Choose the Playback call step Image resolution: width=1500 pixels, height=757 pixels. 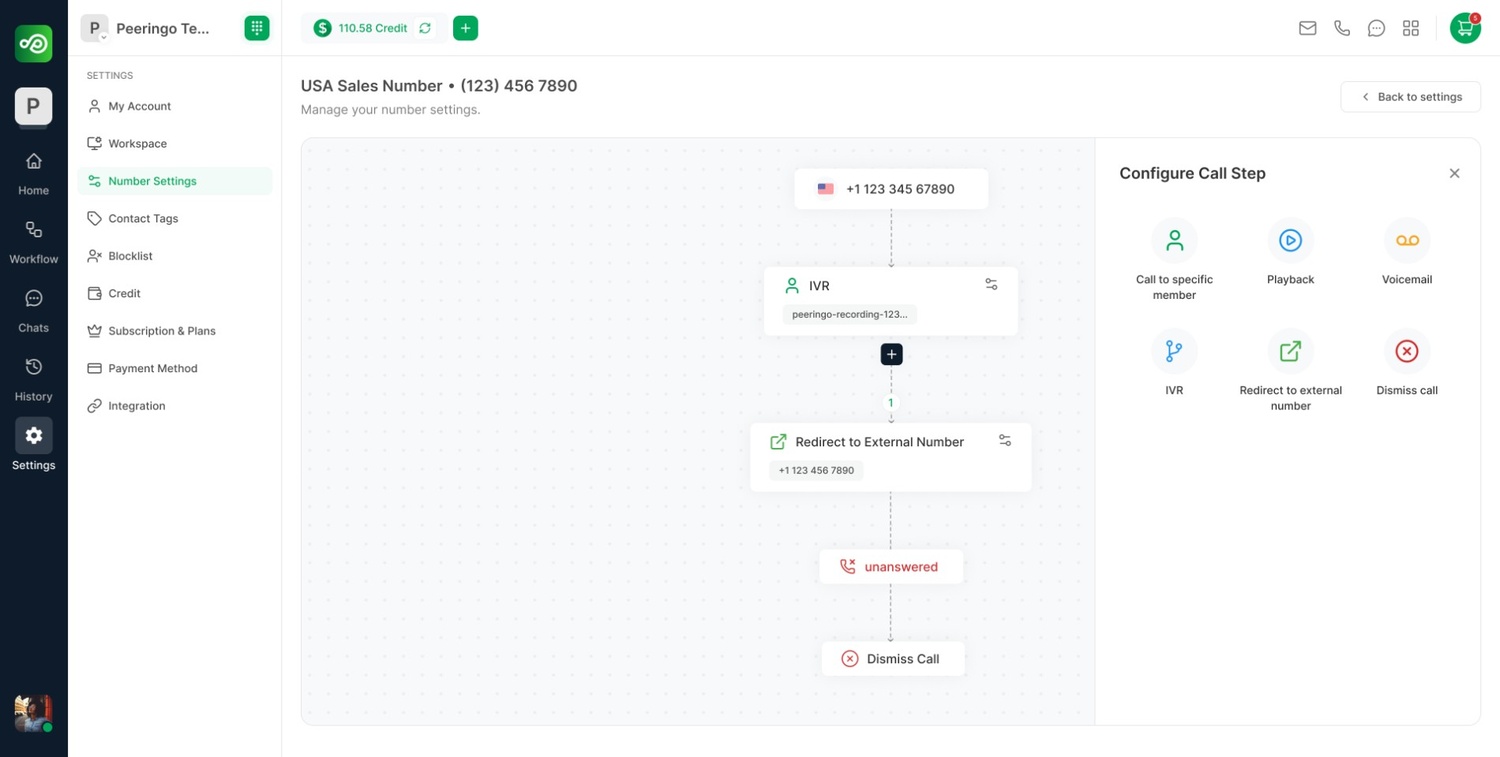tap(1290, 252)
